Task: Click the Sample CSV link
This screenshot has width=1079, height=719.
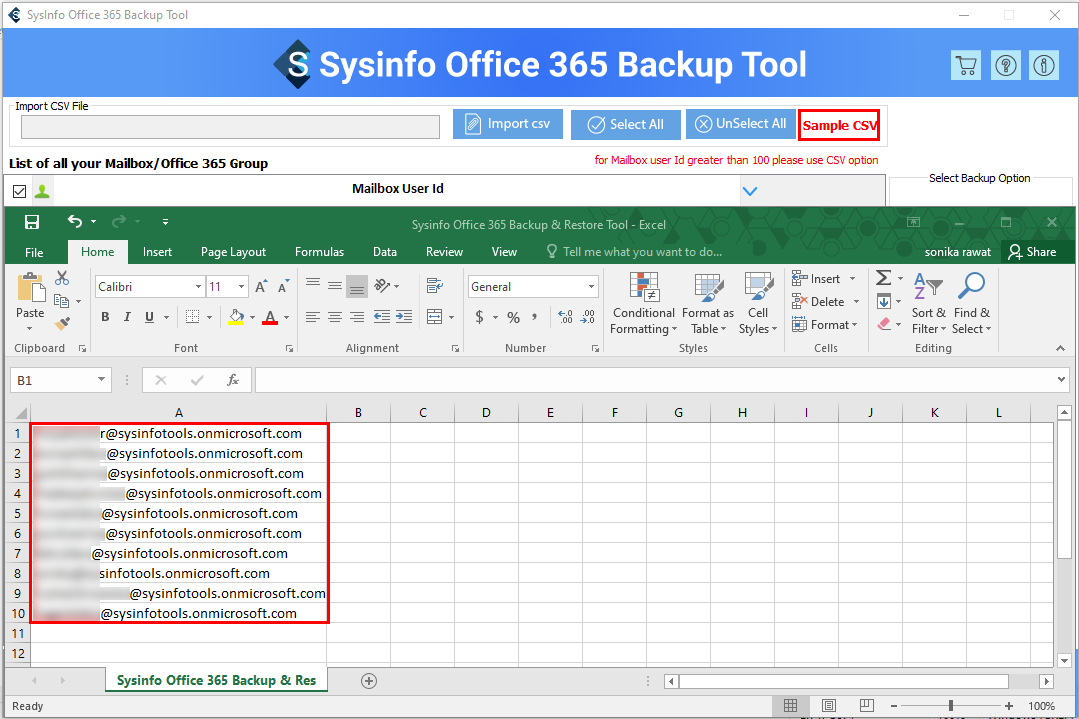Action: [839, 126]
